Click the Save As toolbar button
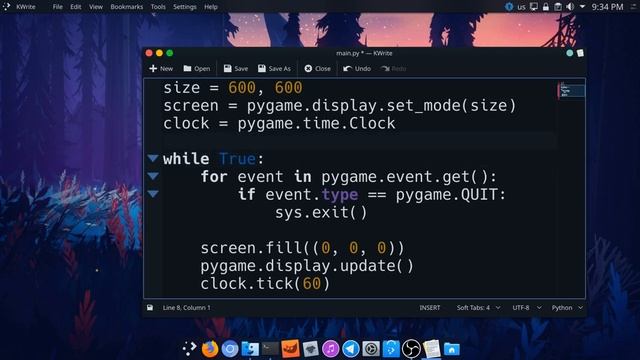 click(x=274, y=69)
